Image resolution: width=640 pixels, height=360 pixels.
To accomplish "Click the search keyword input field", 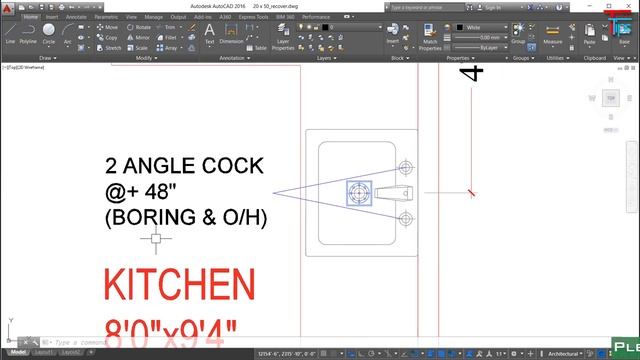I will coord(427,7).
